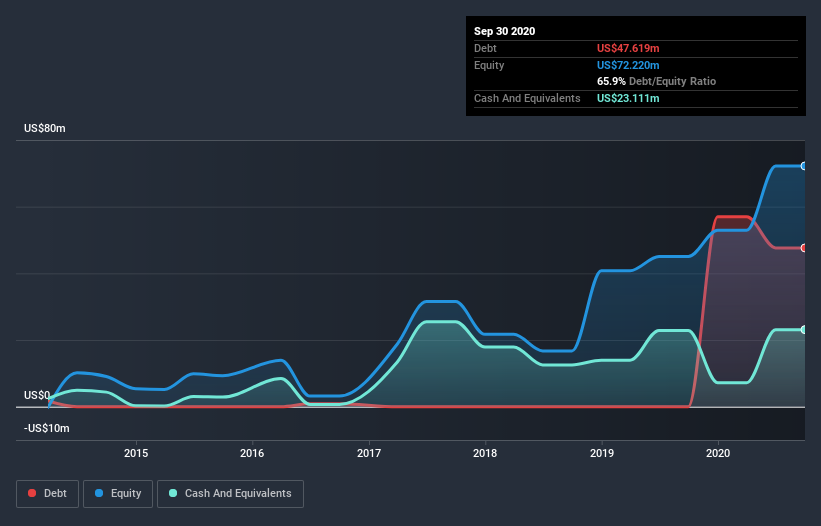
Task: Select the 2015 x-axis label
Action: [136, 453]
